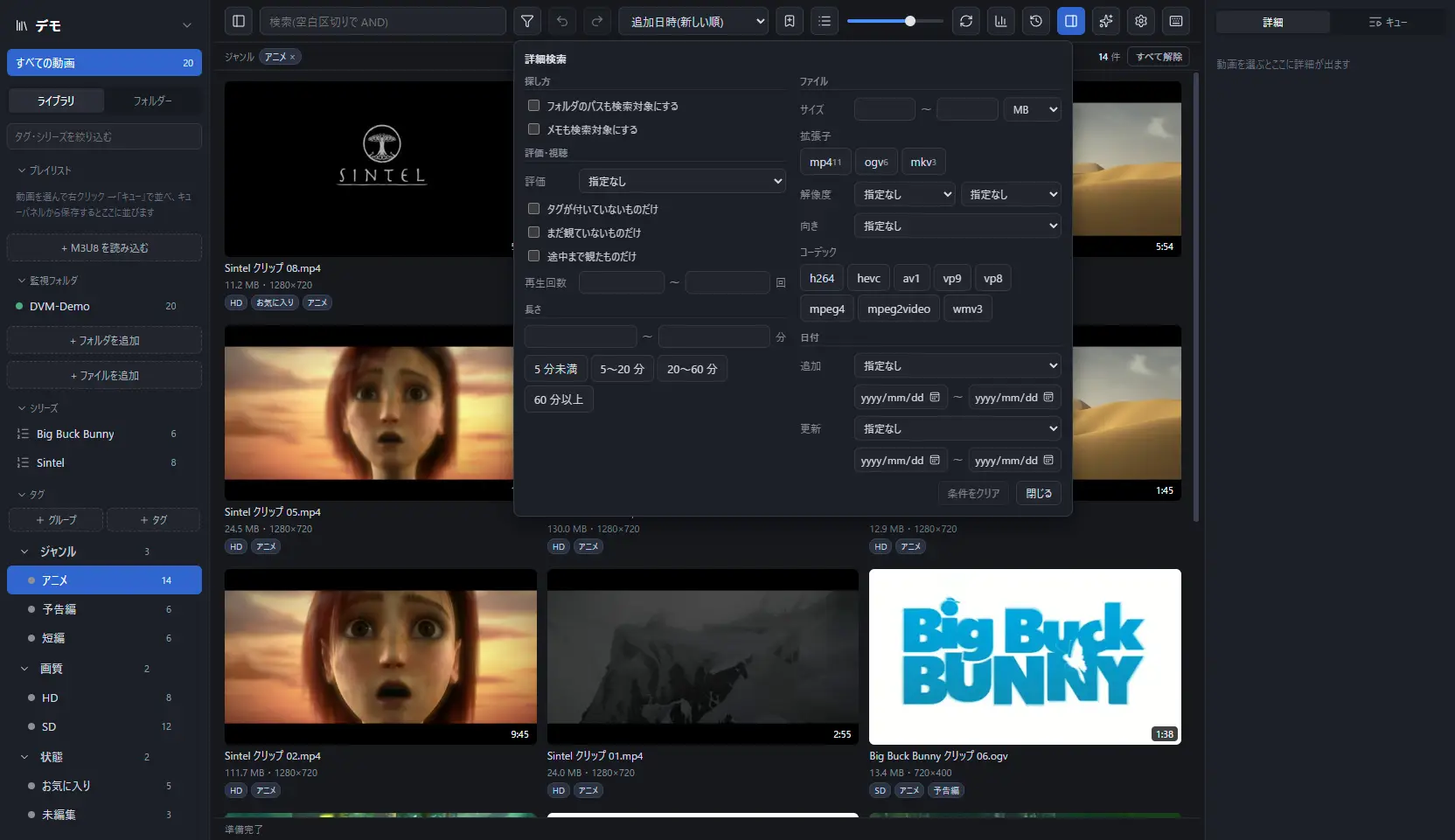Switch to the フォルダー tab
This screenshot has height=840, width=1455.
[x=153, y=101]
